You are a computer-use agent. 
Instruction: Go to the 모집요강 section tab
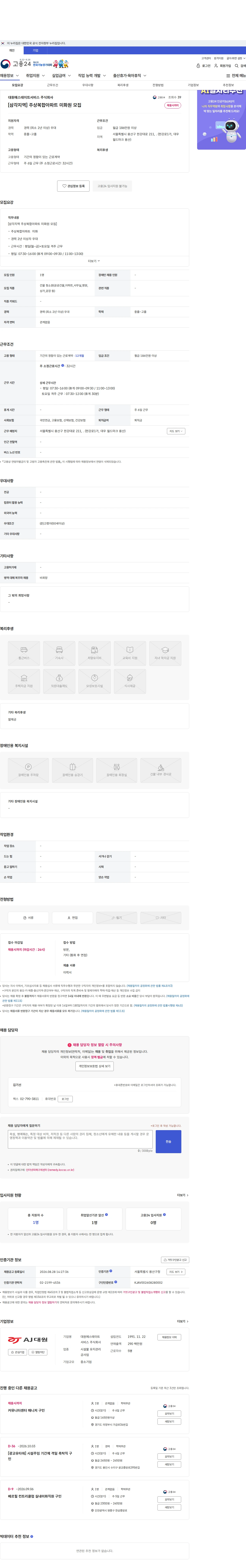click(x=18, y=85)
